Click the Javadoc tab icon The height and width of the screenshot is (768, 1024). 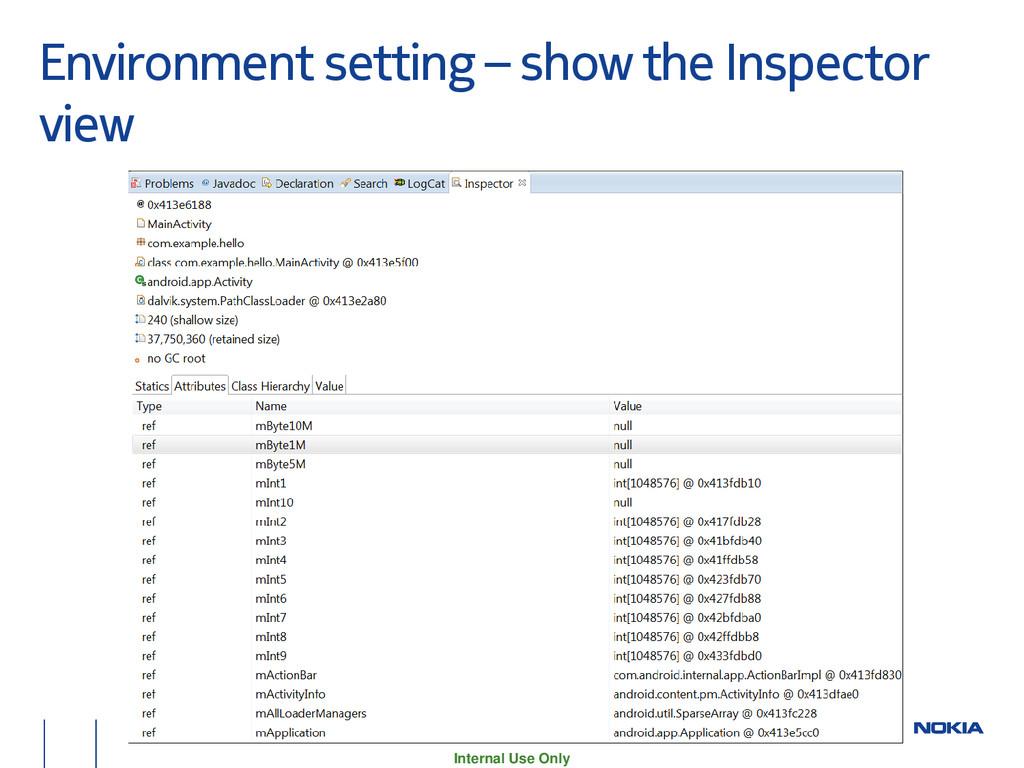[205, 184]
